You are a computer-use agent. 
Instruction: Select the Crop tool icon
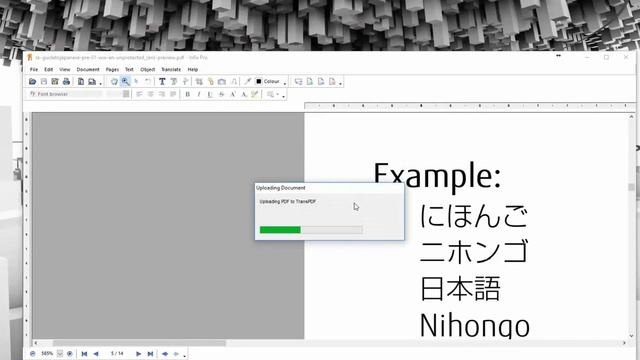coord(199,82)
